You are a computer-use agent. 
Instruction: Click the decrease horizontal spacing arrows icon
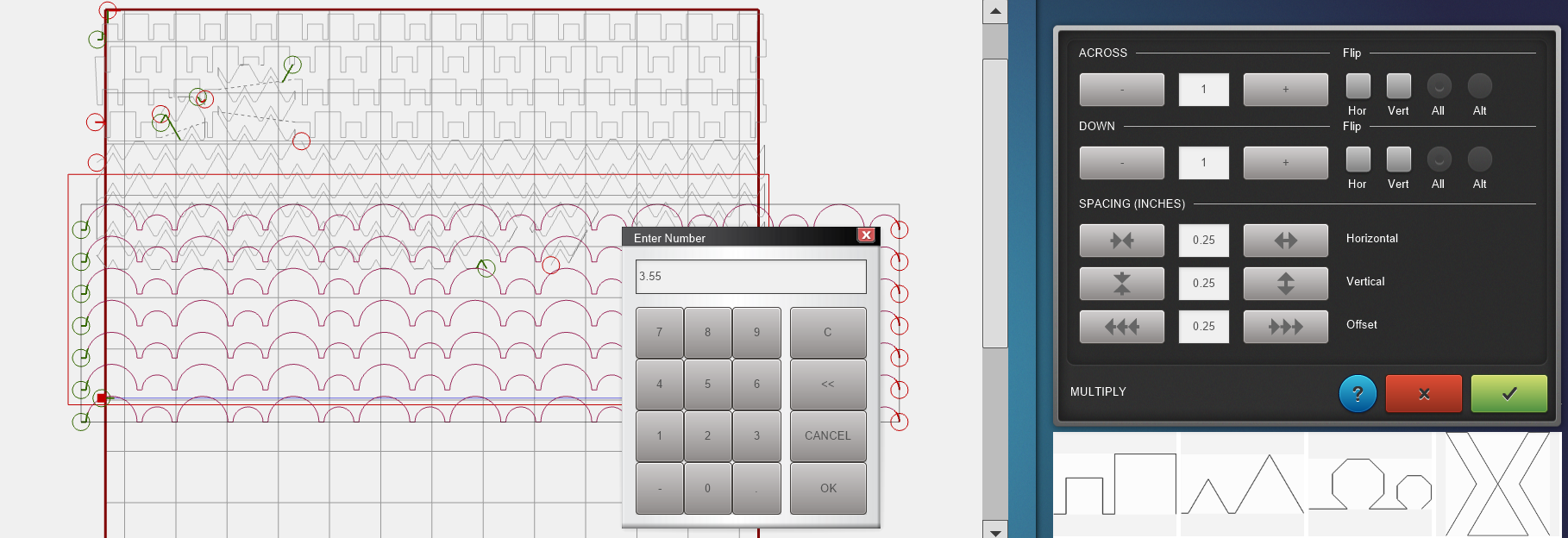(1121, 241)
